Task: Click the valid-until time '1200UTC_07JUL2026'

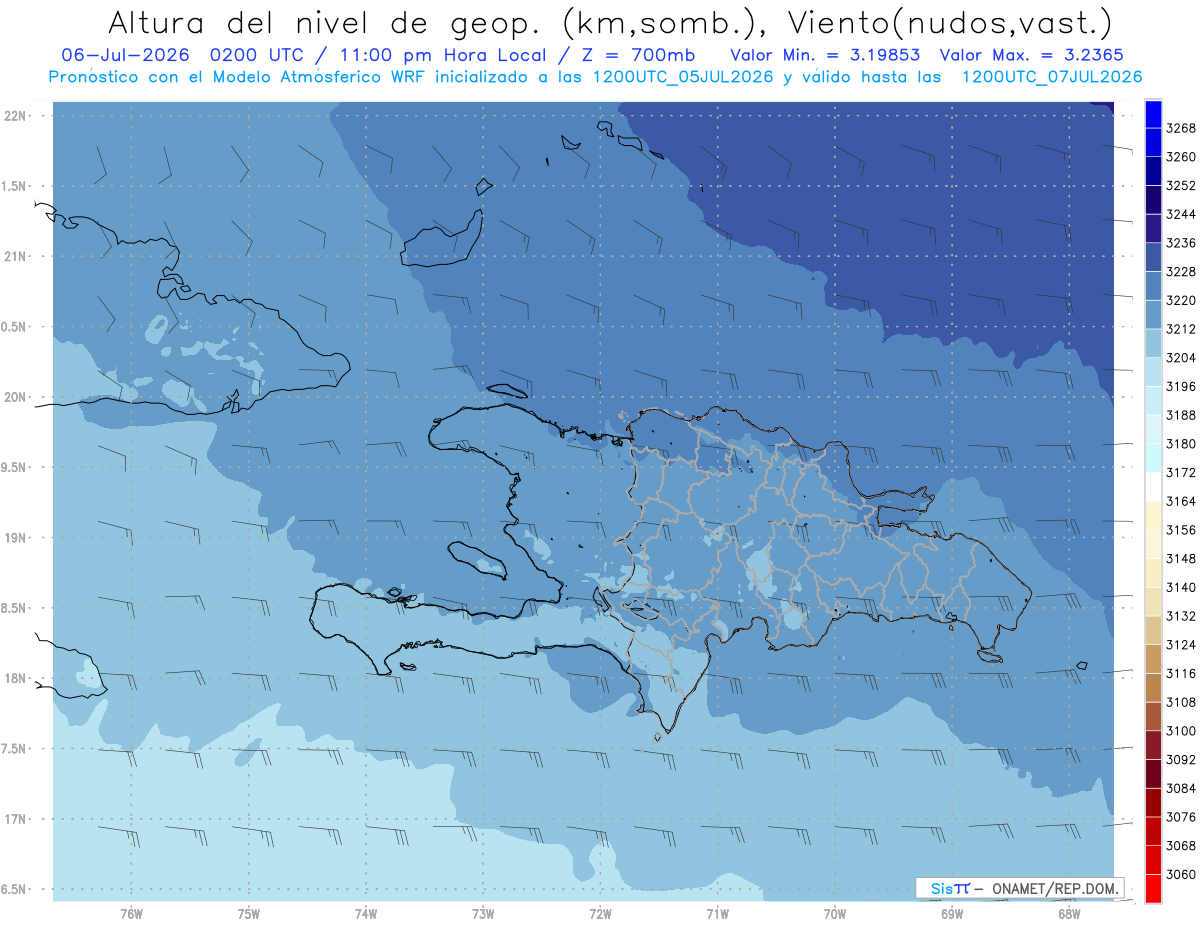Action: 1051,77
